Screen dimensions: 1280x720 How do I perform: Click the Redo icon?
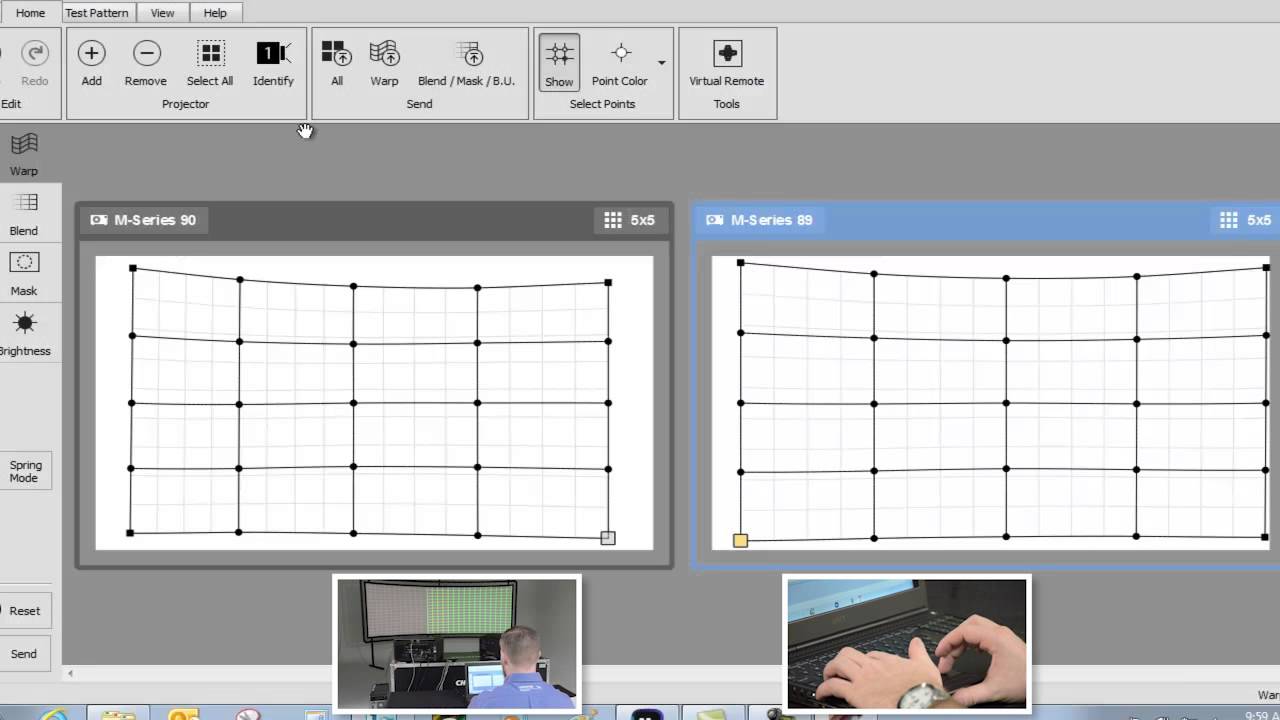(x=35, y=54)
